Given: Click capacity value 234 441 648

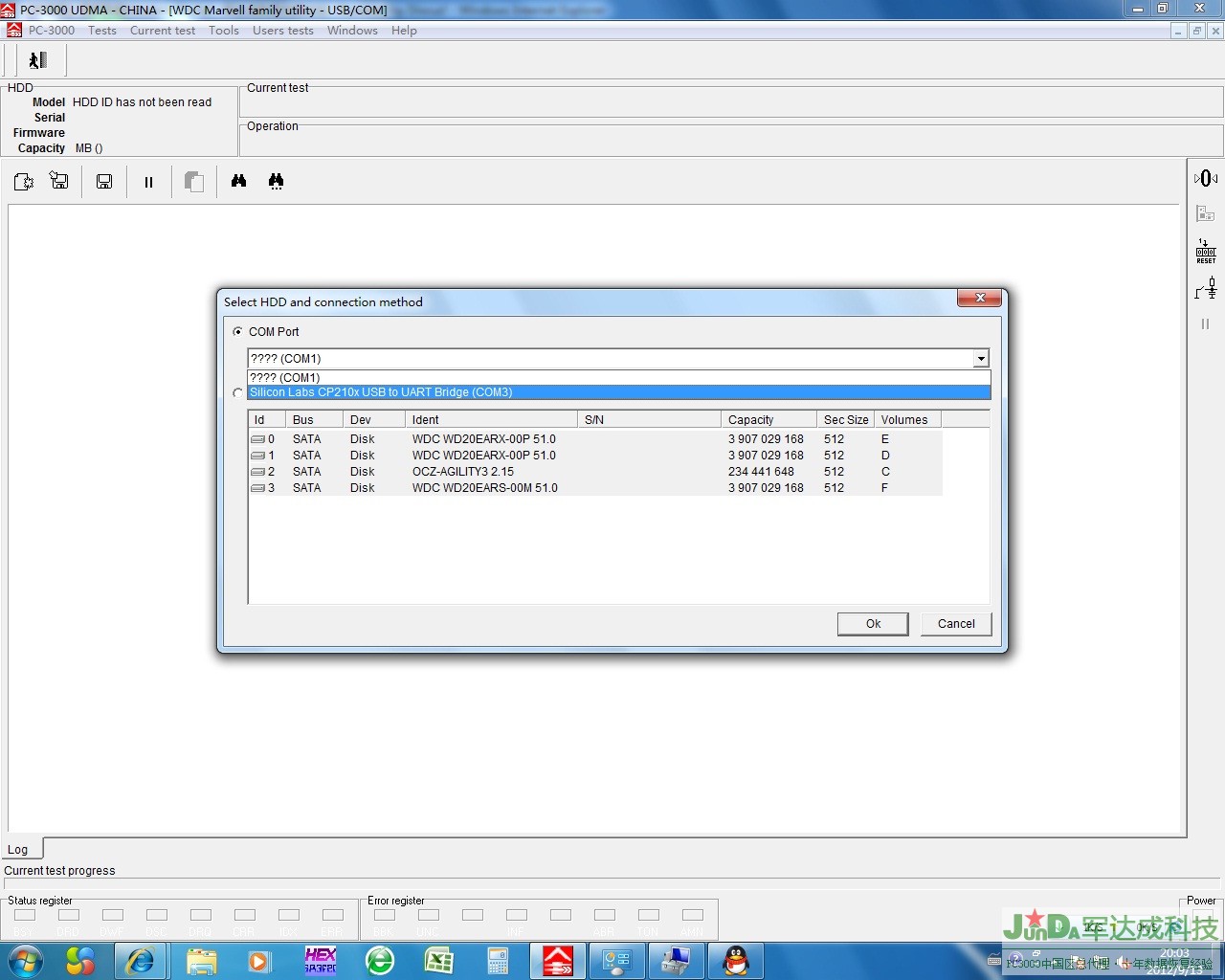Looking at the screenshot, I should point(761,472).
